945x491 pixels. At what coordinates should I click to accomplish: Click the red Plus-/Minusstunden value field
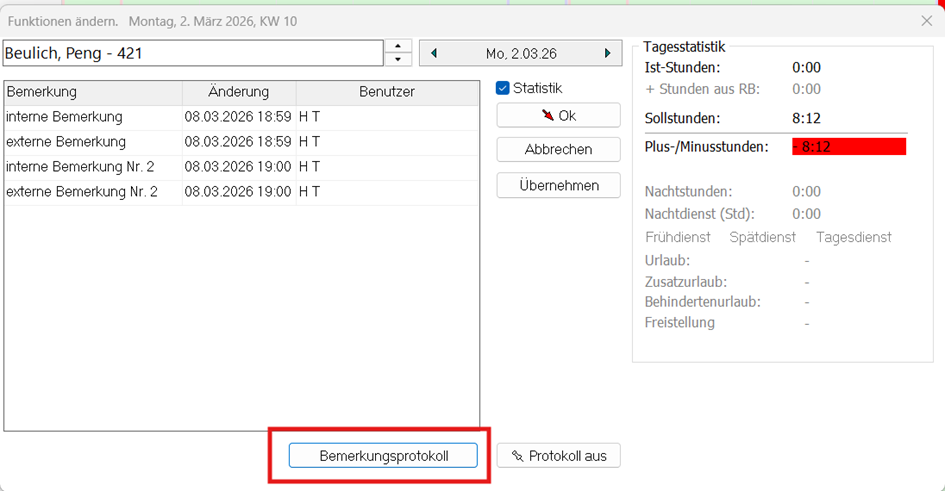[x=848, y=147]
